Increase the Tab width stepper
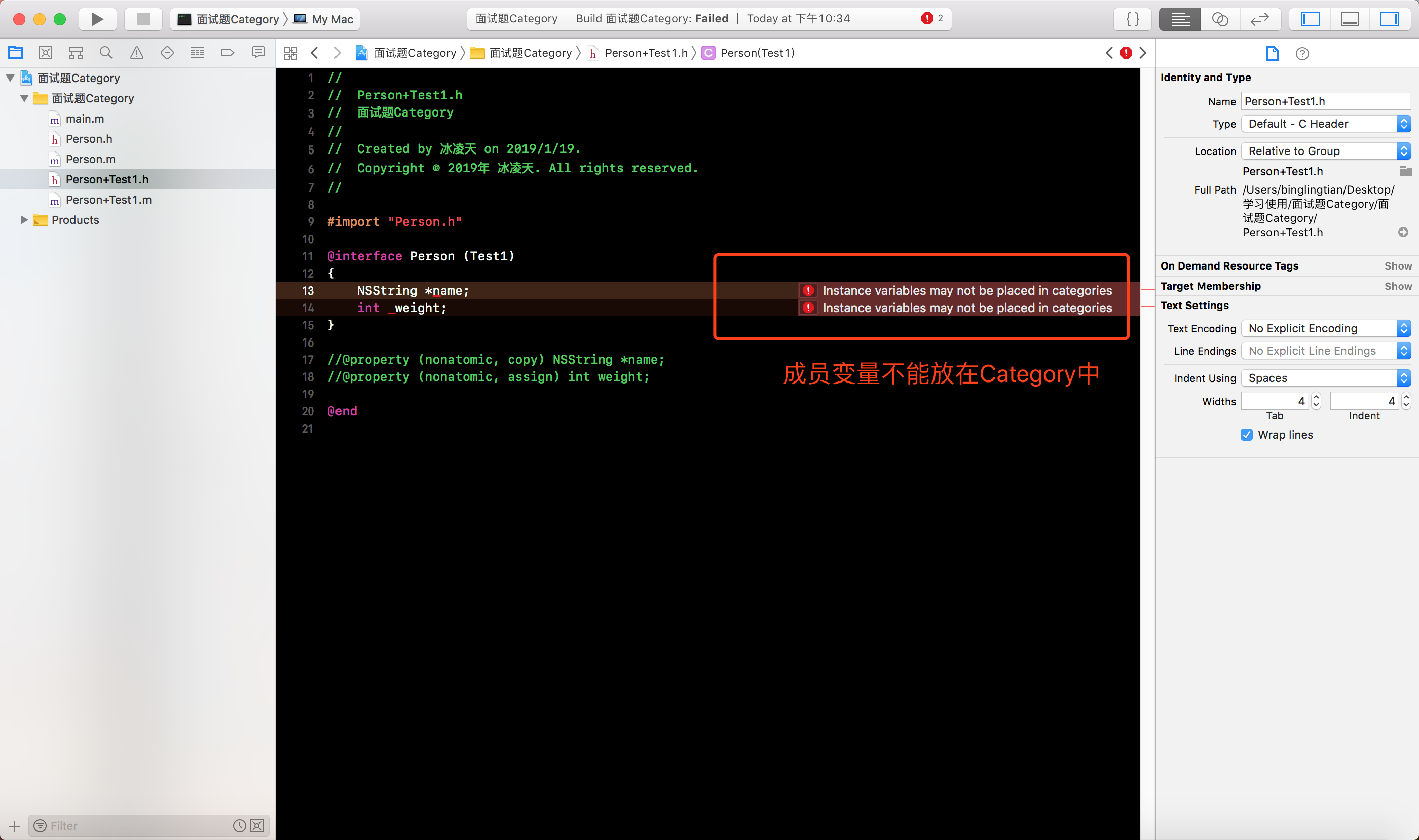 (x=1316, y=397)
